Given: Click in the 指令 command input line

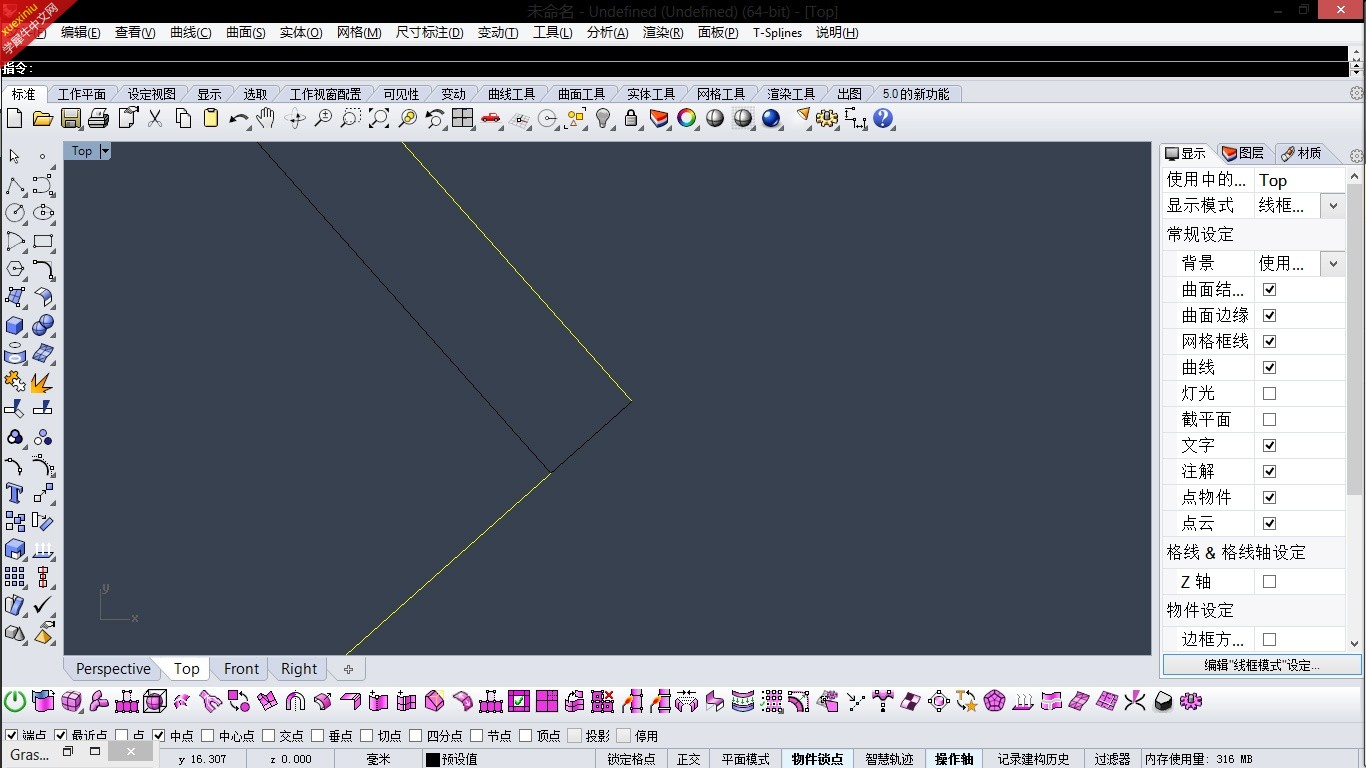Looking at the screenshot, I should (x=675, y=68).
